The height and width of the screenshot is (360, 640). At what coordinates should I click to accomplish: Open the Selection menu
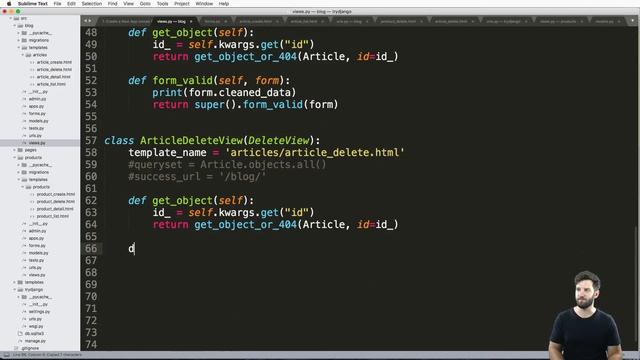tap(91, 3)
